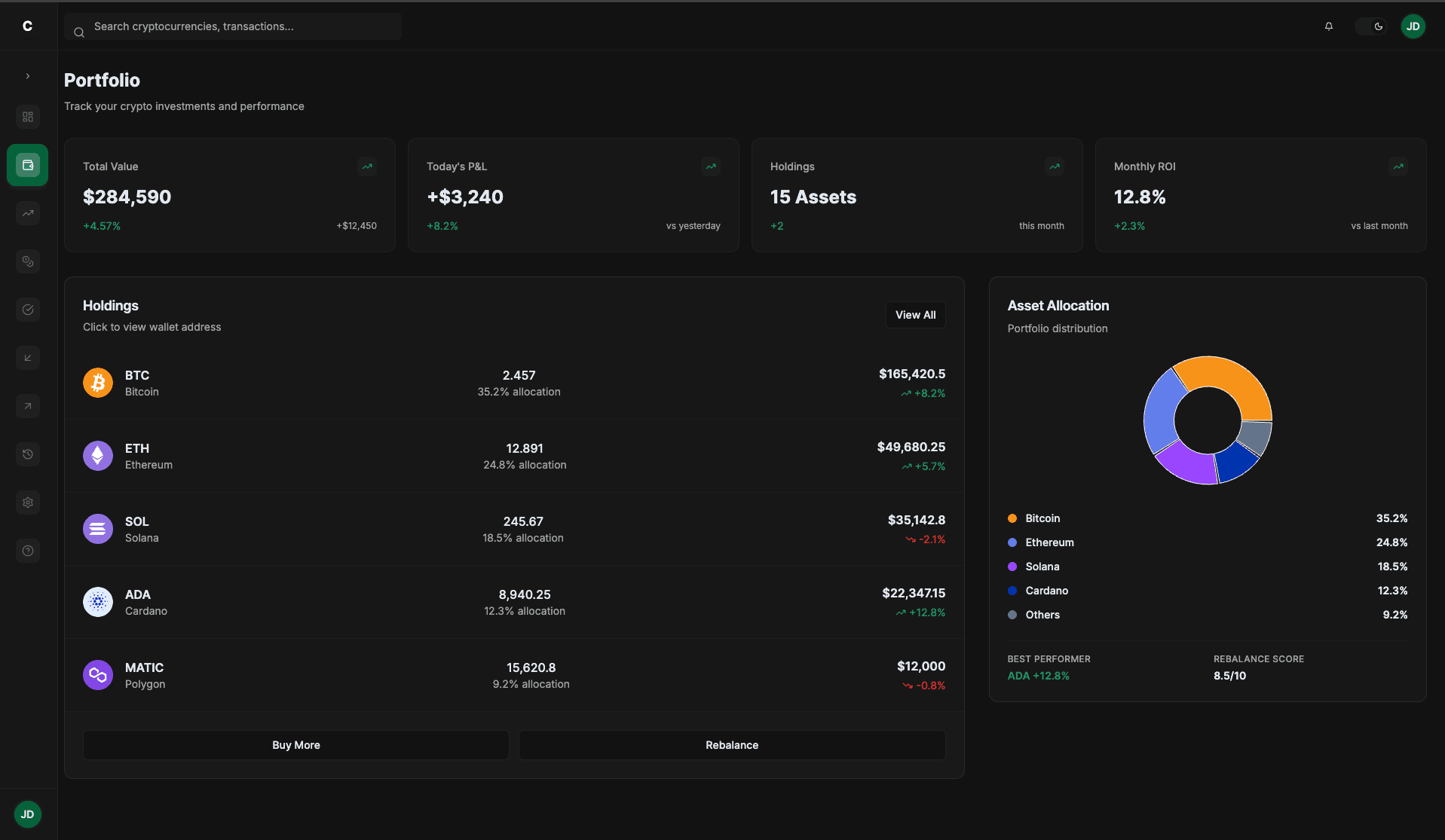View transaction History via the clock icon
The width and height of the screenshot is (1445, 840).
point(28,454)
